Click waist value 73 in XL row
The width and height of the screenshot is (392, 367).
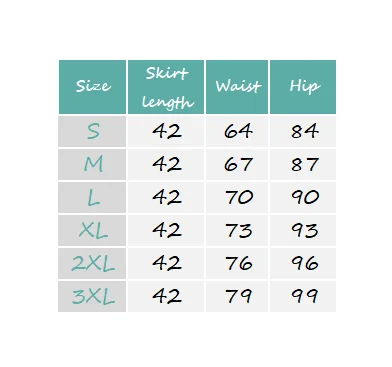[x=237, y=230]
